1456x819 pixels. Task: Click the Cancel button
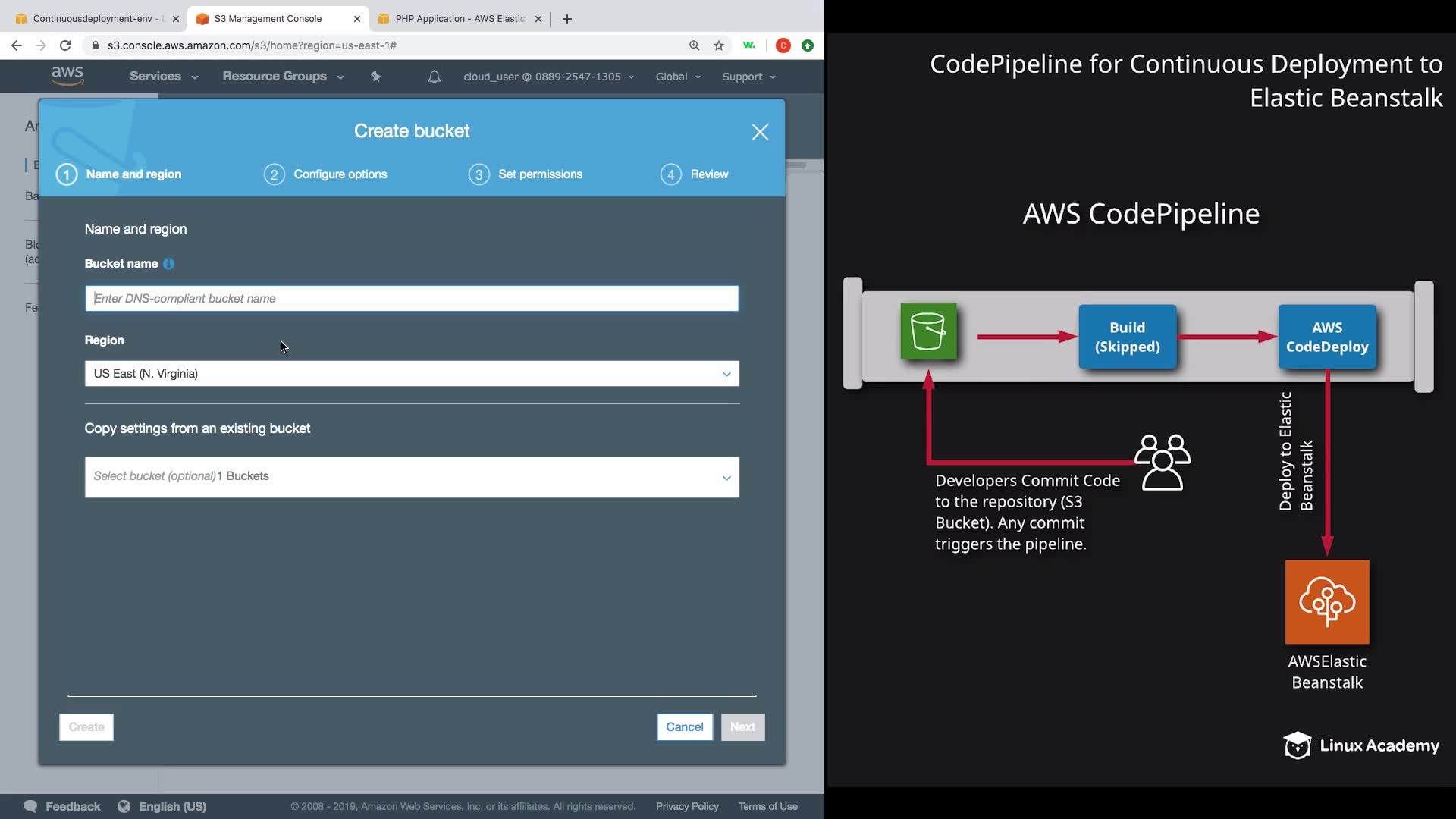tap(684, 726)
